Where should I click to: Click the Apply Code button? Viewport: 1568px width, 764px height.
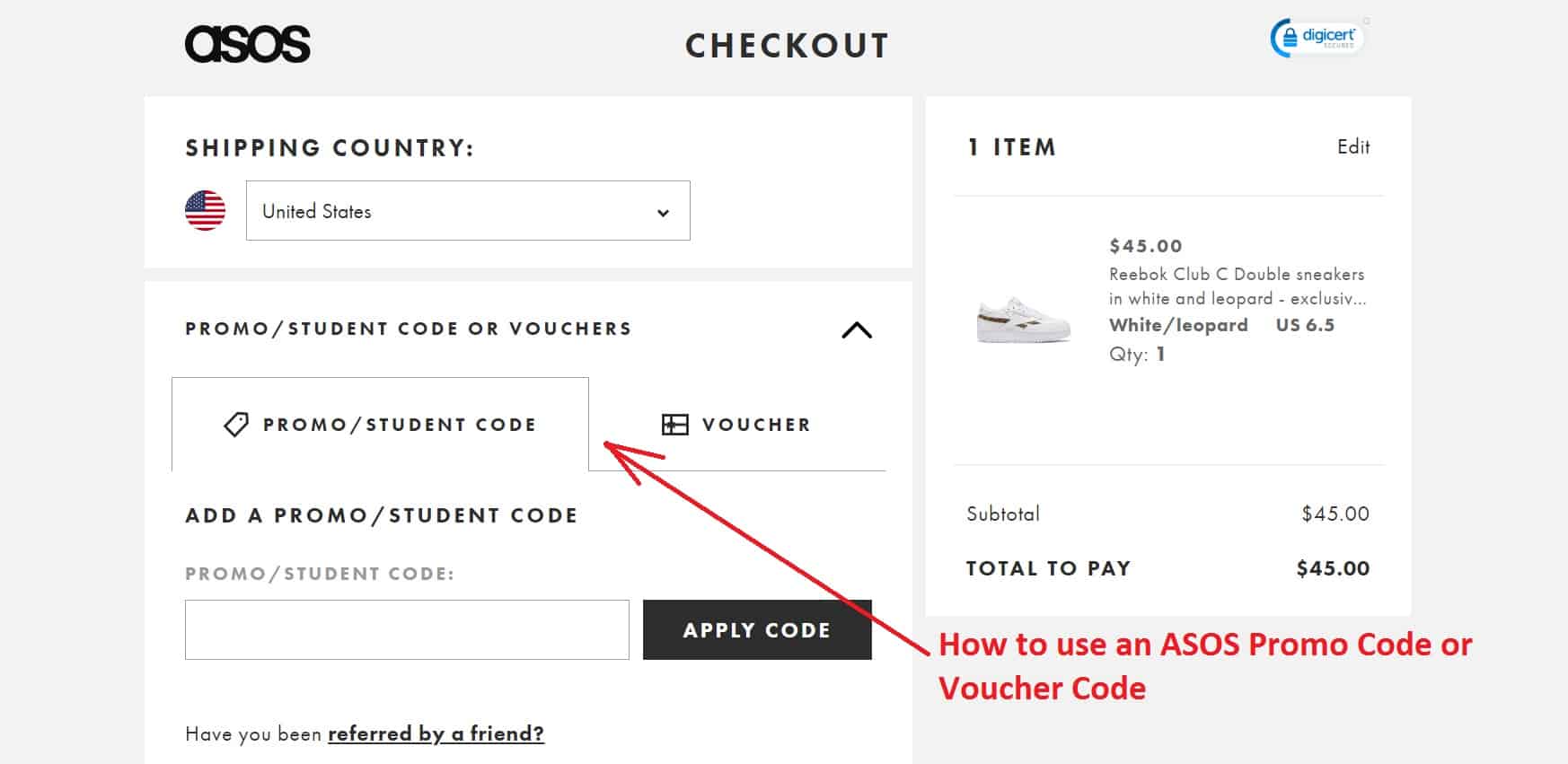pos(757,630)
